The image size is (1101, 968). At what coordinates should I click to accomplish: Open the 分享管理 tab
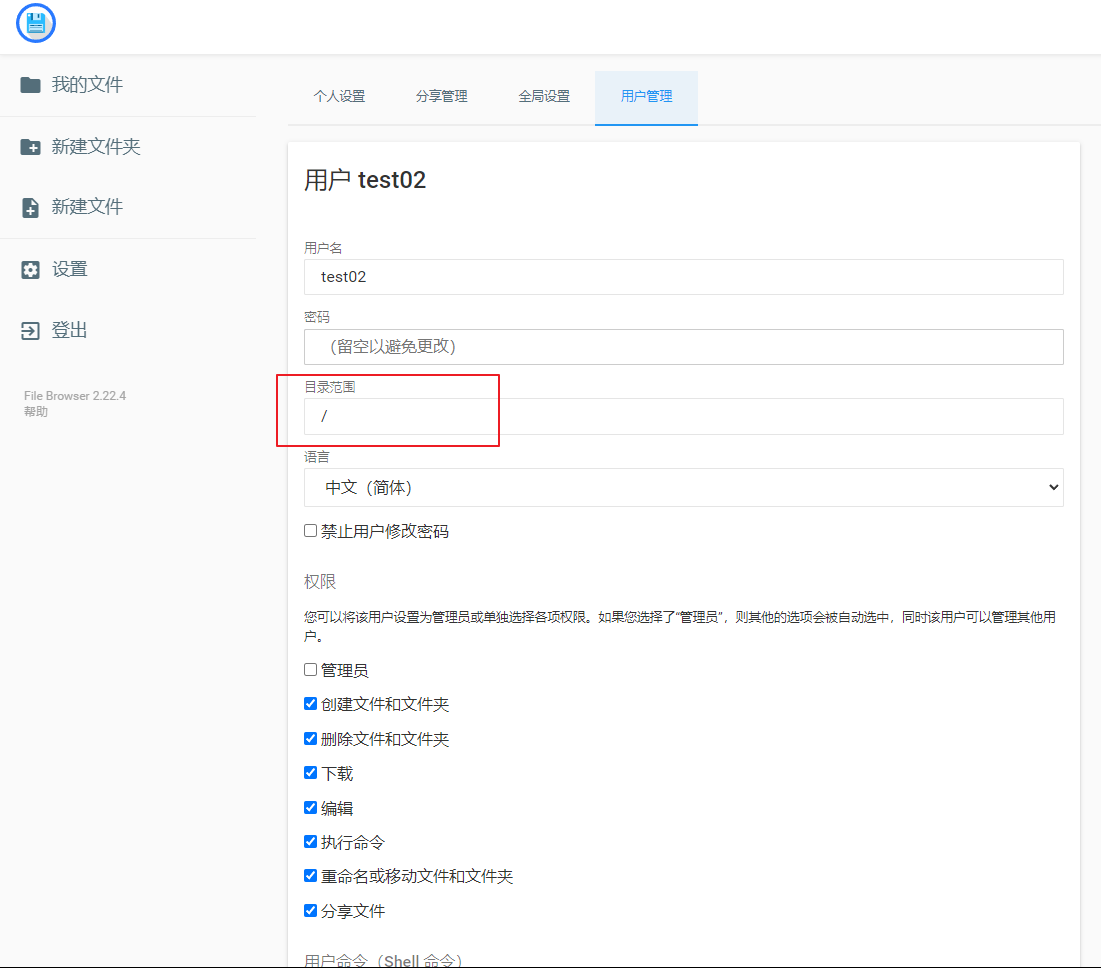[x=441, y=97]
